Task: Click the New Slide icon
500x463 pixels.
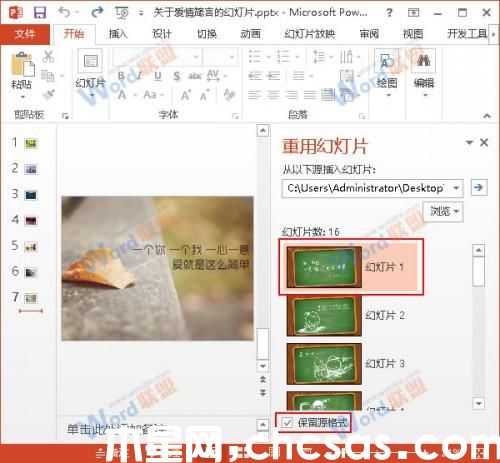Action: 90,61
